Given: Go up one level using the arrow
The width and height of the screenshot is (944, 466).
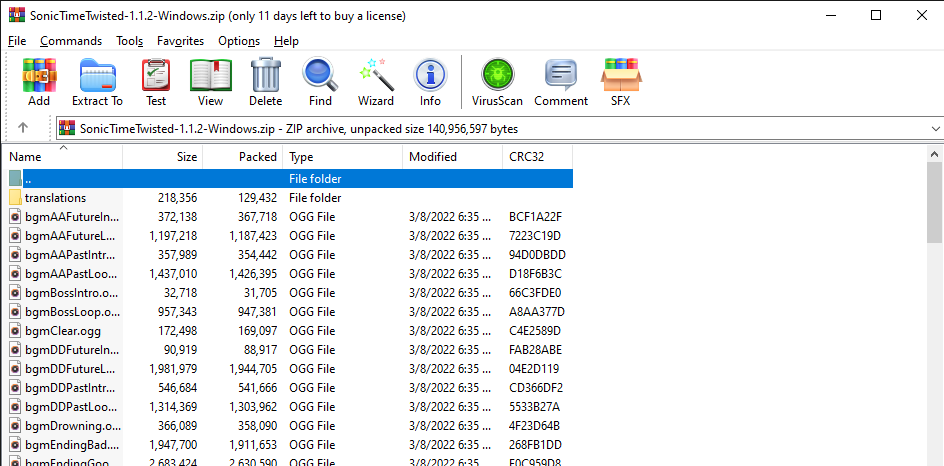Looking at the screenshot, I should pyautogui.click(x=23, y=128).
